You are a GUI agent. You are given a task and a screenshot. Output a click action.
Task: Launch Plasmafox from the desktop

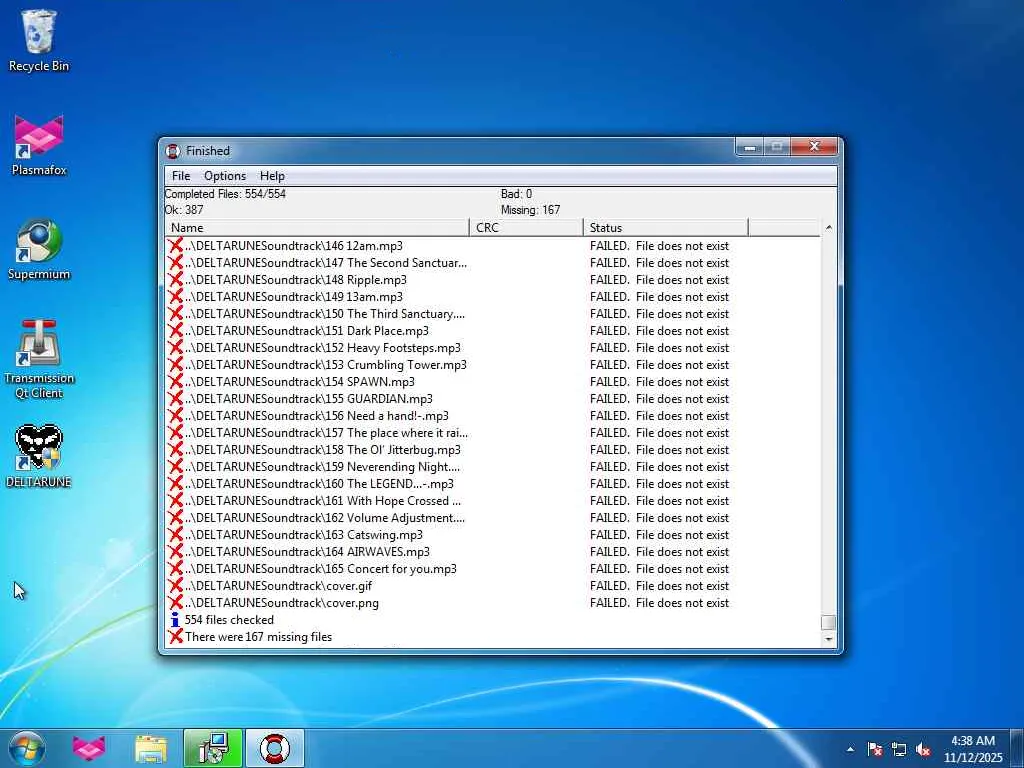pyautogui.click(x=39, y=145)
